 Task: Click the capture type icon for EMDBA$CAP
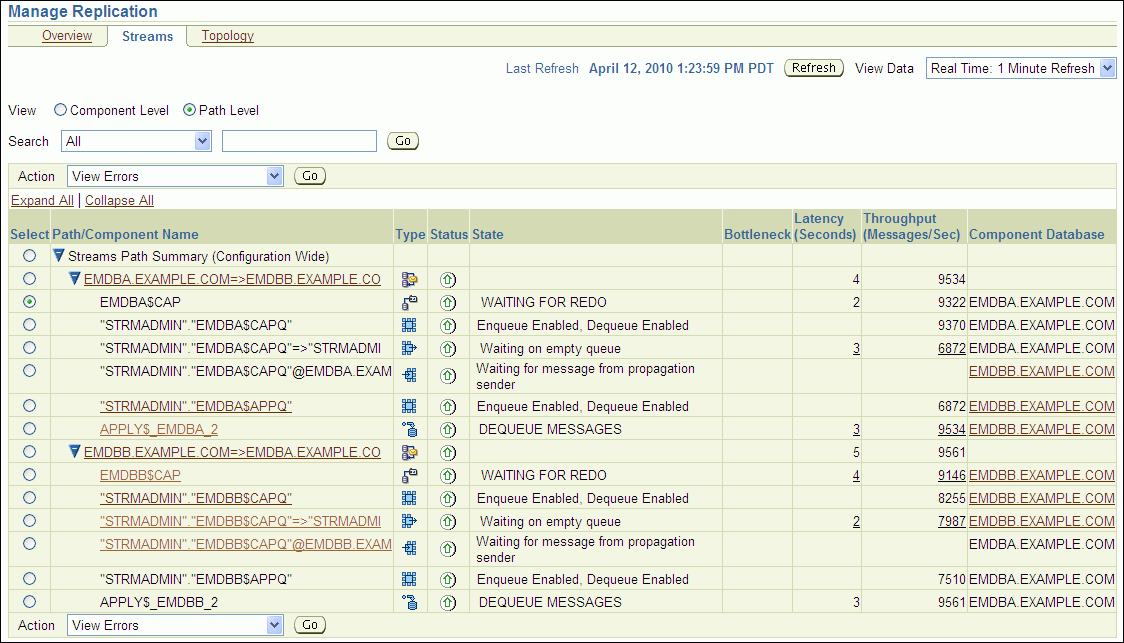(x=408, y=302)
